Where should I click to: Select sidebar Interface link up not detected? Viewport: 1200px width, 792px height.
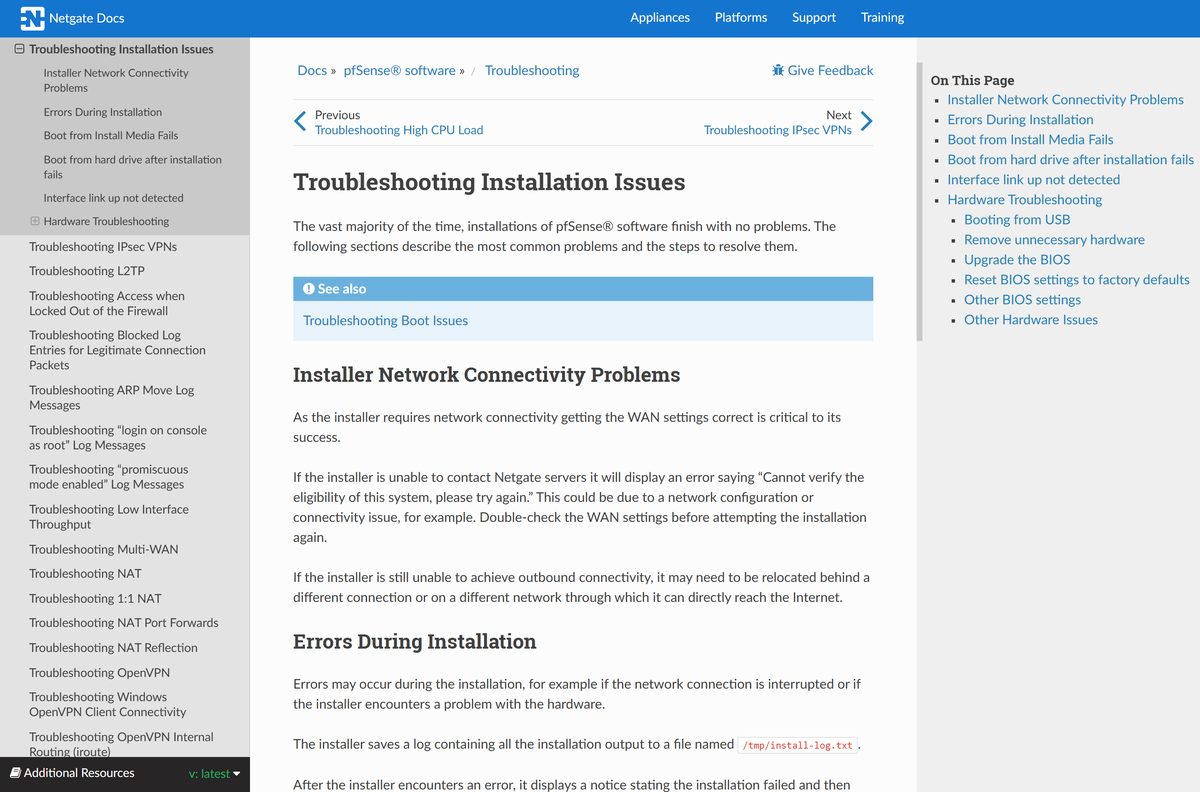tap(113, 198)
